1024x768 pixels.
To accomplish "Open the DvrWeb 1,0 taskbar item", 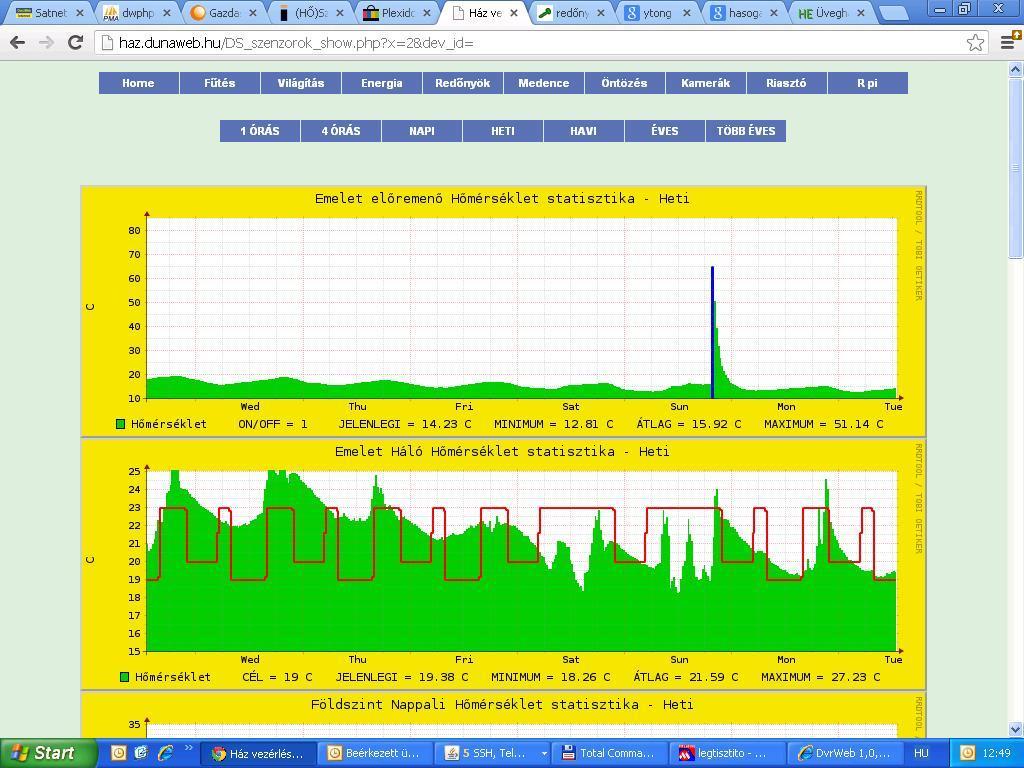I will click(845, 753).
